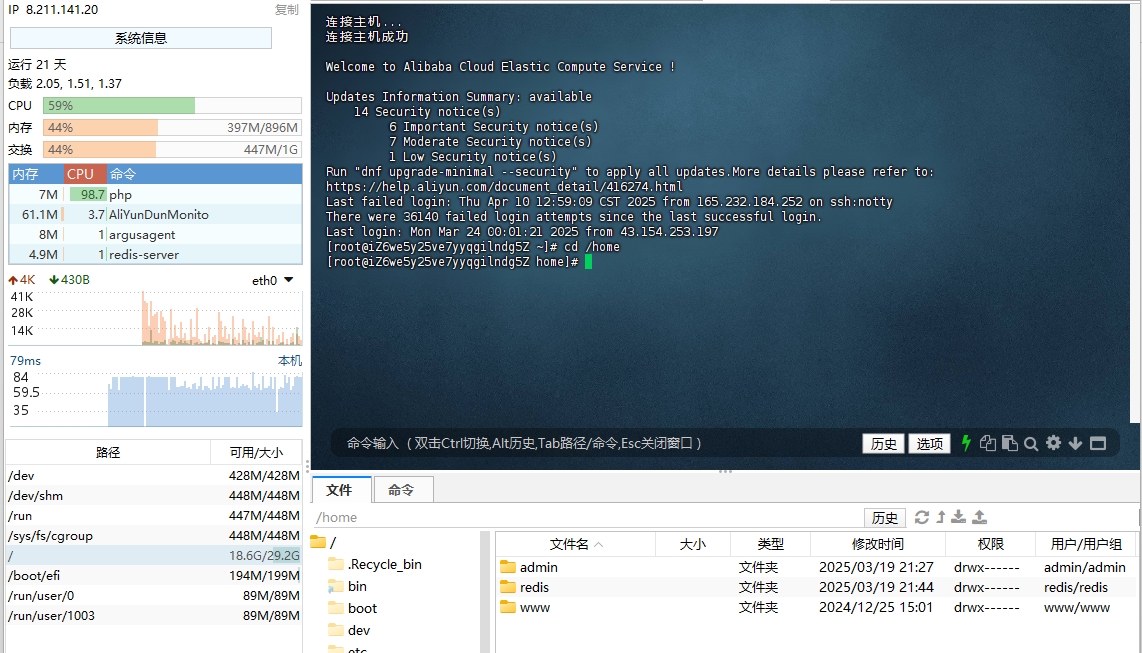Sort files by the 文件名 column header
The image size is (1142, 653).
[x=569, y=544]
